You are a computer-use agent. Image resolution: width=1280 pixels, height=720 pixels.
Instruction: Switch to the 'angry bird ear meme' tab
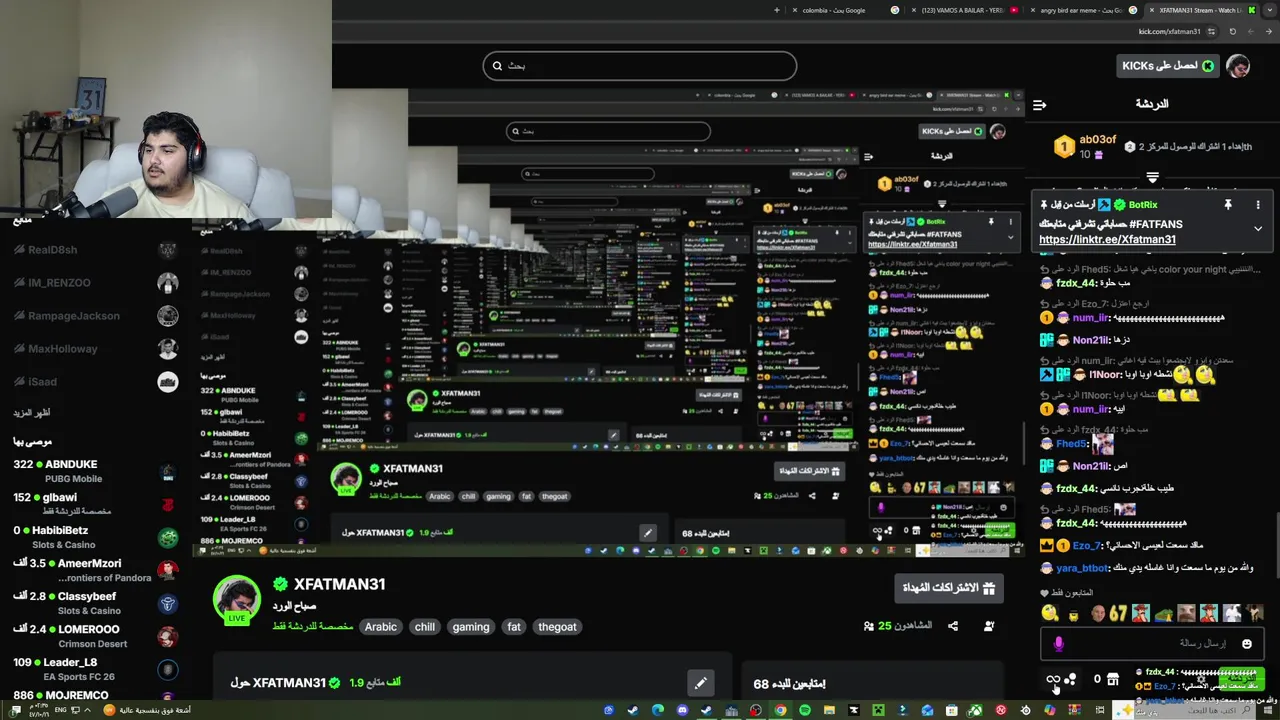1083,10
